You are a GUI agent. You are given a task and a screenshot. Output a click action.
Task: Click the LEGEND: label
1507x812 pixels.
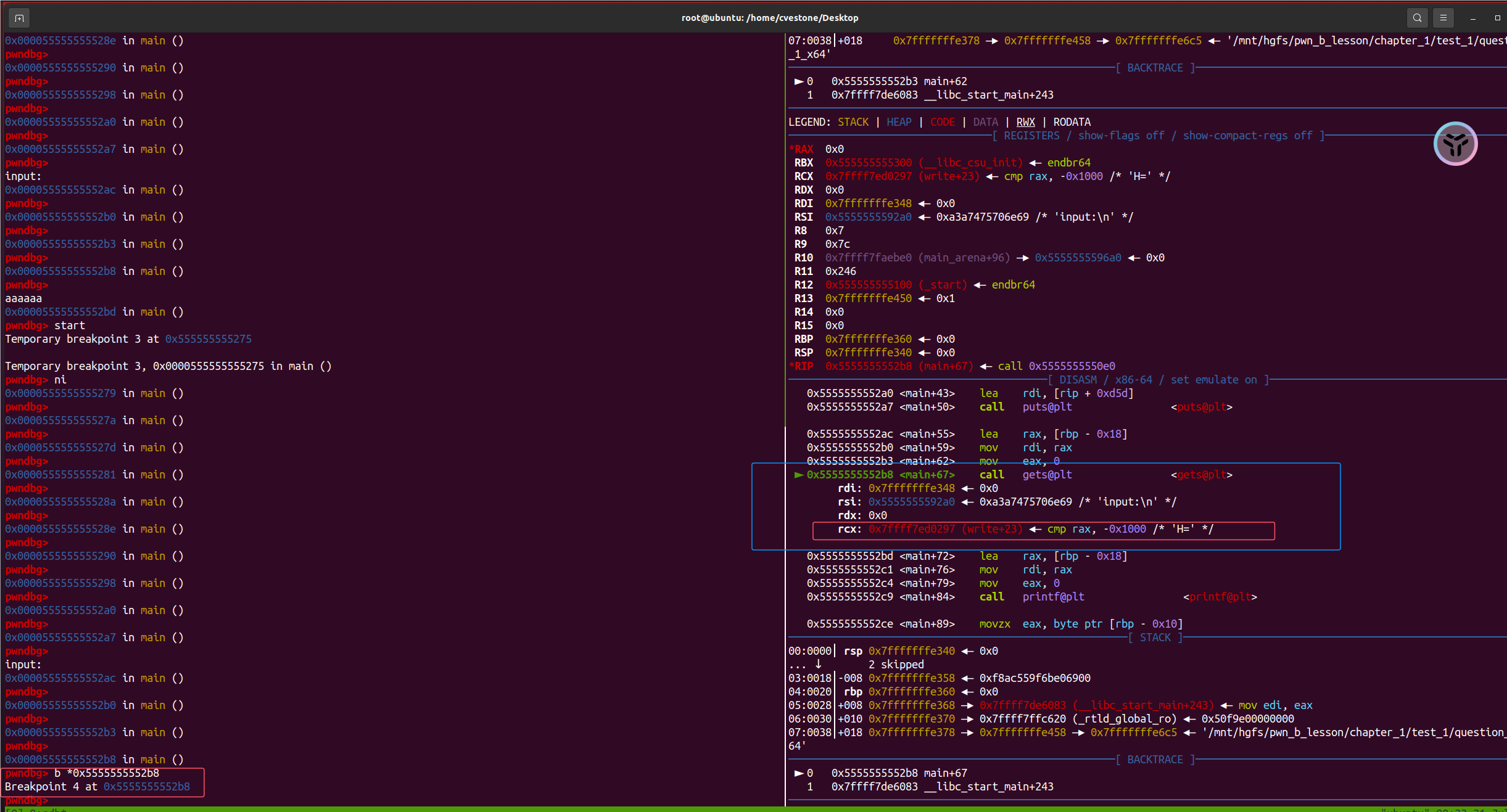[809, 122]
